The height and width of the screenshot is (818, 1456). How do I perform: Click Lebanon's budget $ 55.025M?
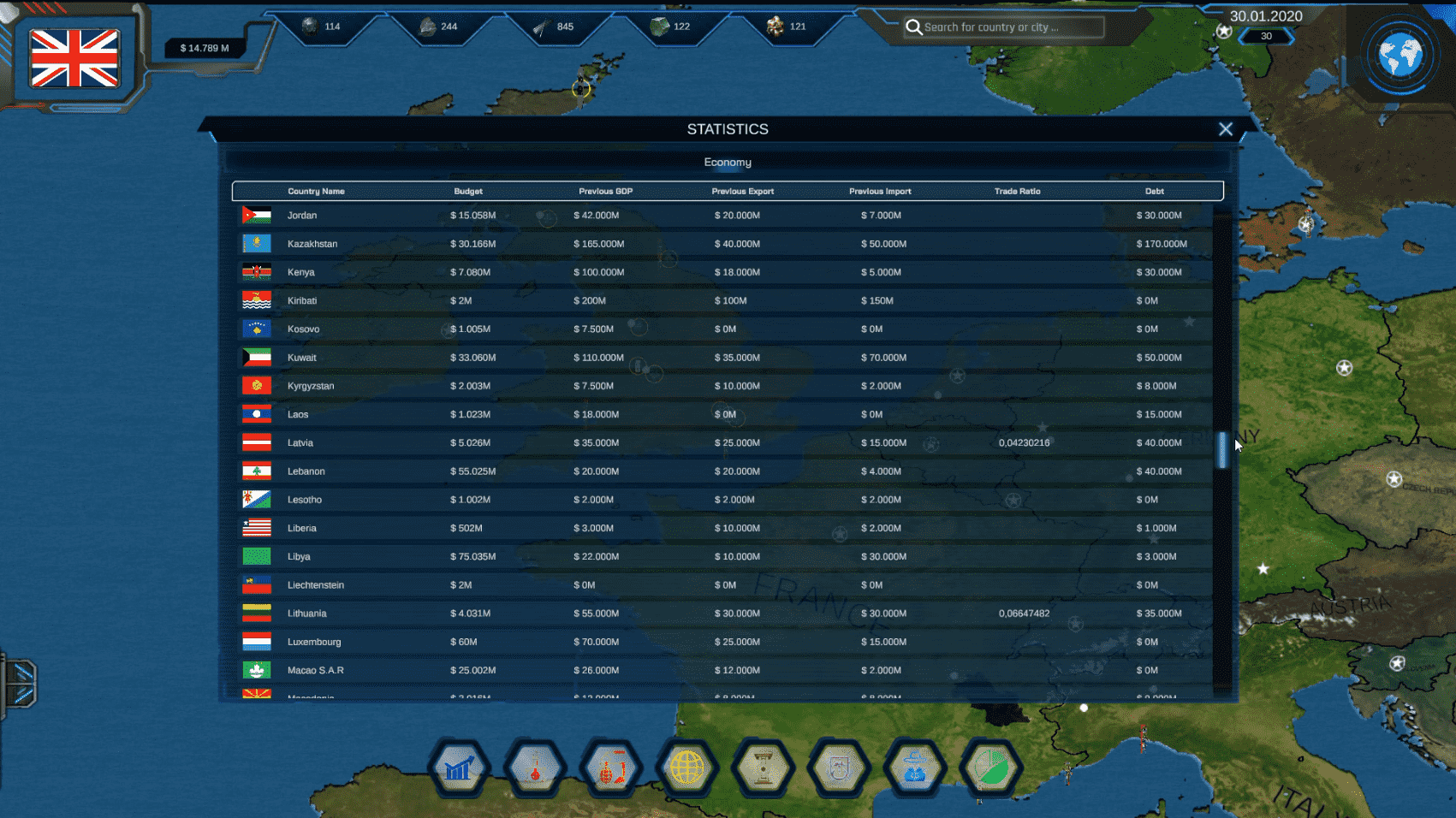point(473,471)
